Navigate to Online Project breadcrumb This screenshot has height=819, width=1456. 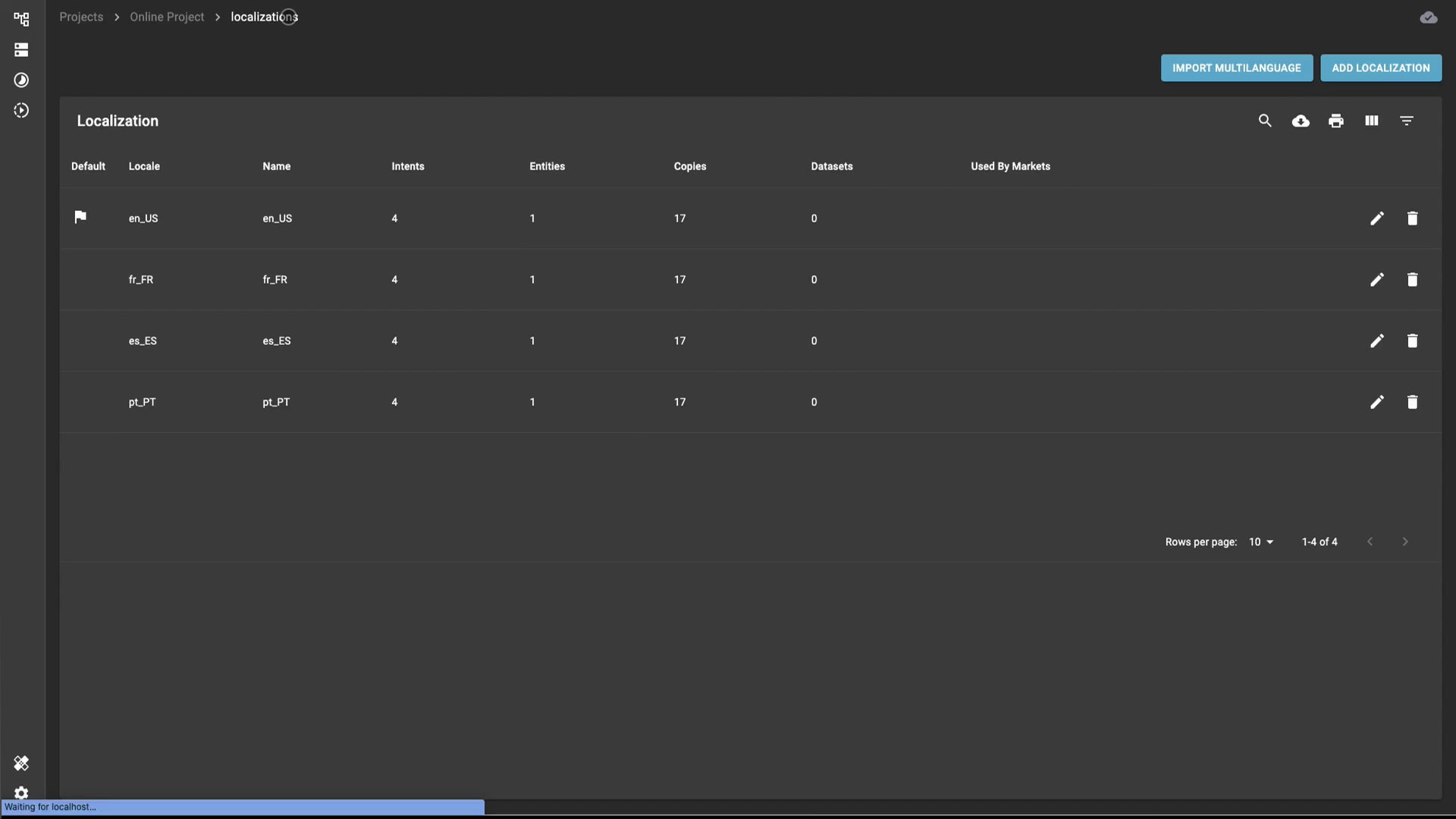(x=167, y=17)
